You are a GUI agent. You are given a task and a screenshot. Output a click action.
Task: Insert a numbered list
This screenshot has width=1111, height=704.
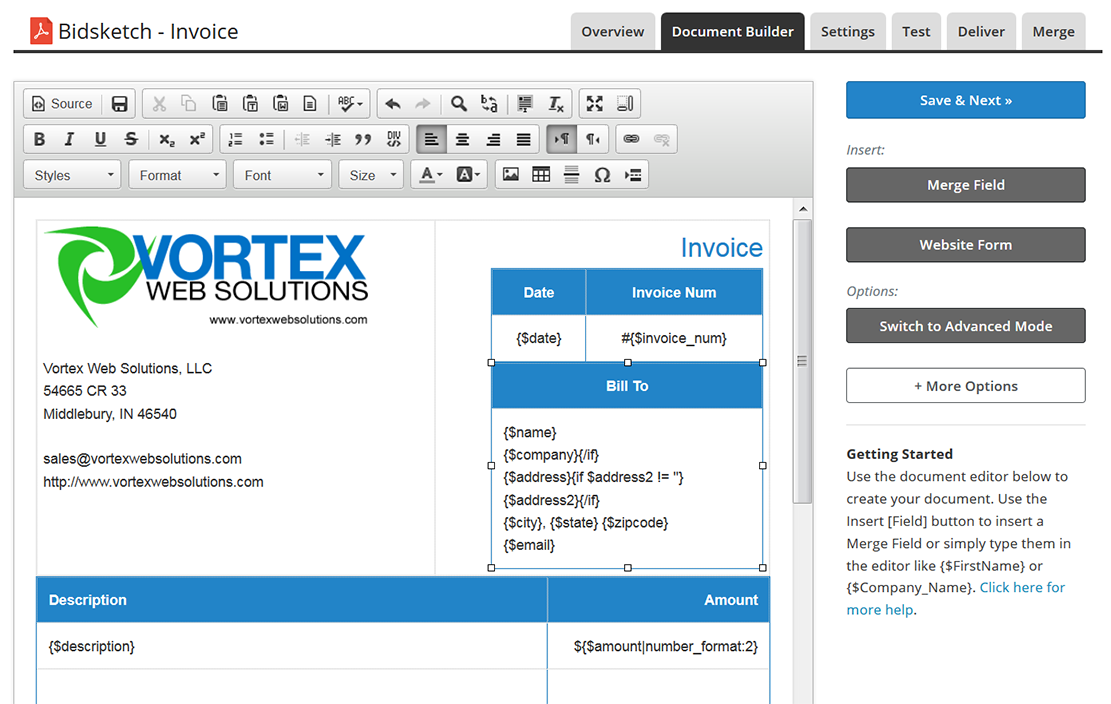point(236,139)
